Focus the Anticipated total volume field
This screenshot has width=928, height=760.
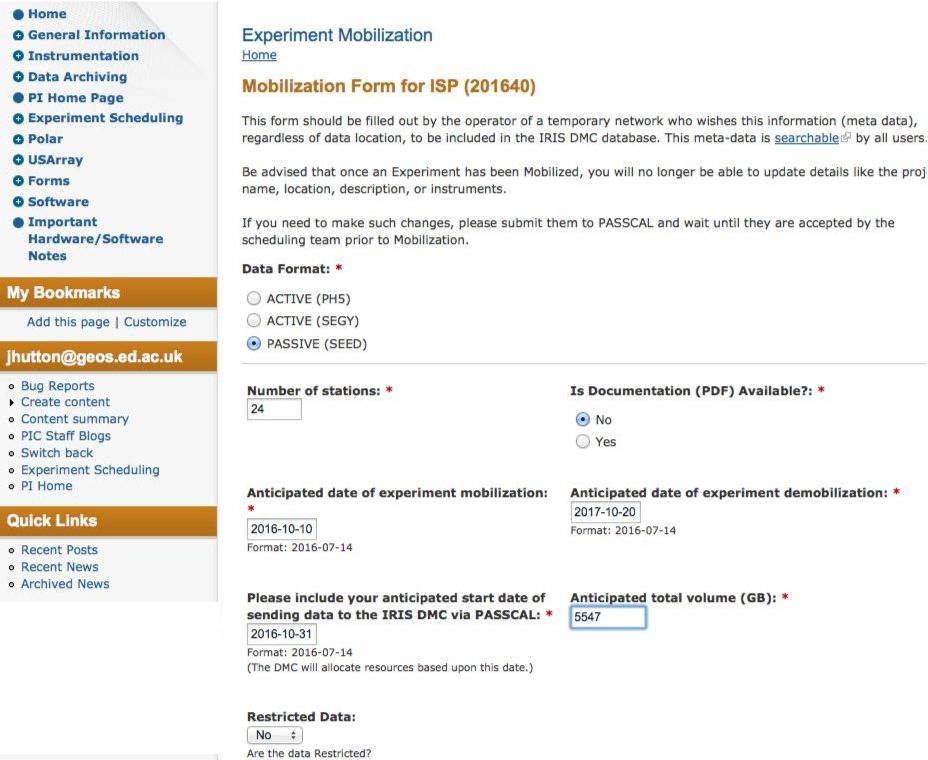coord(608,618)
